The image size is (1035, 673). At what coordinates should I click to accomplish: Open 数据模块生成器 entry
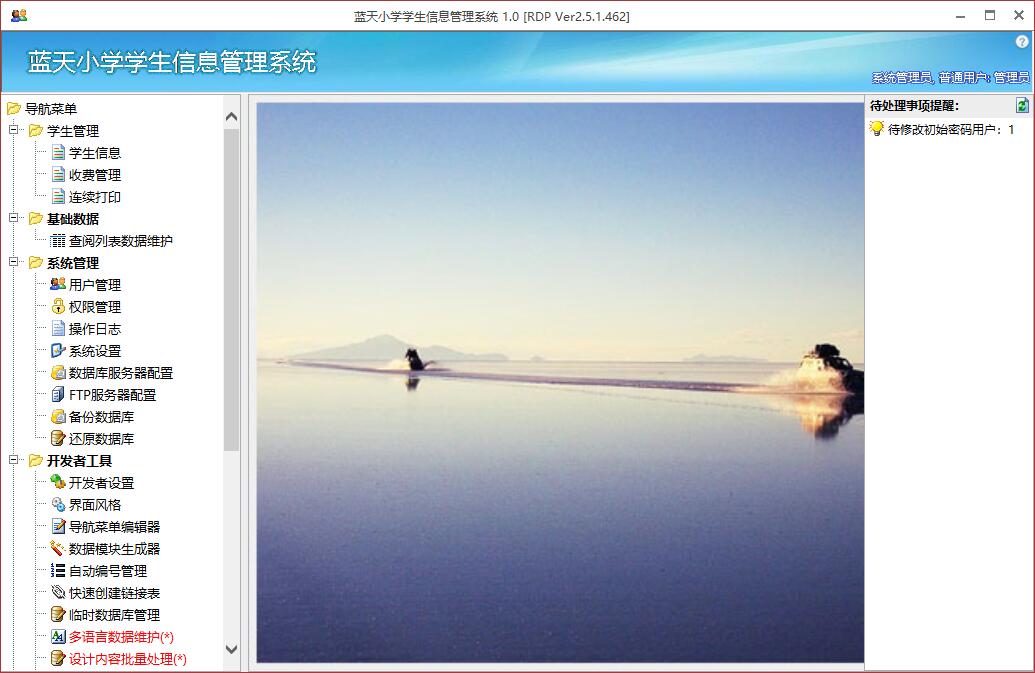(x=115, y=549)
